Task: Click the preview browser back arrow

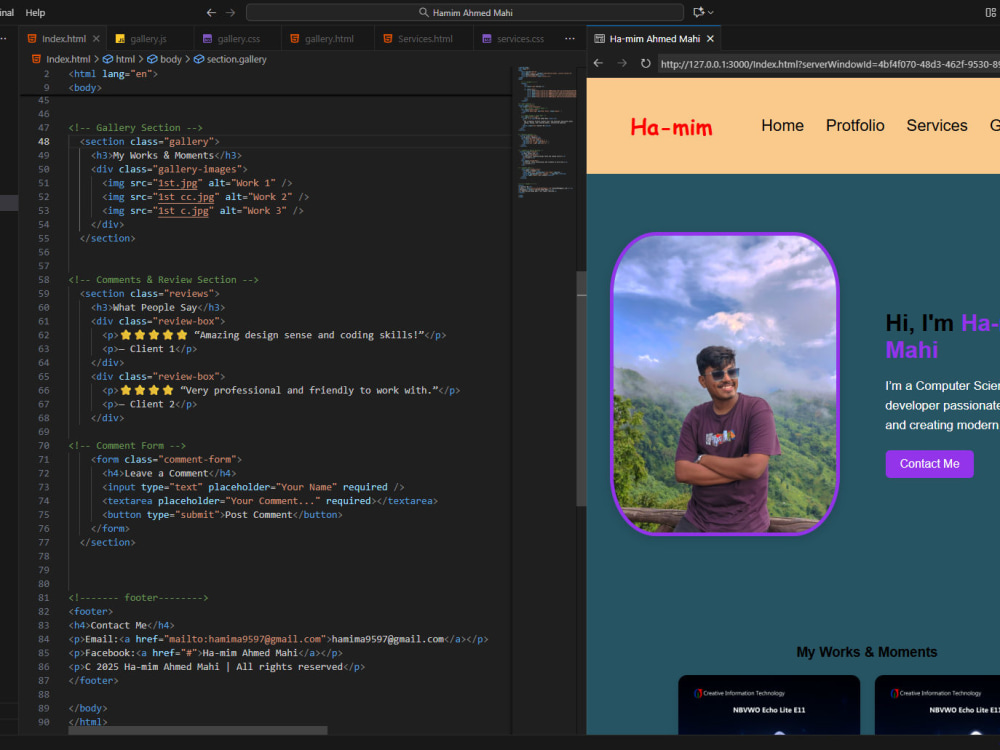Action: 598,63
